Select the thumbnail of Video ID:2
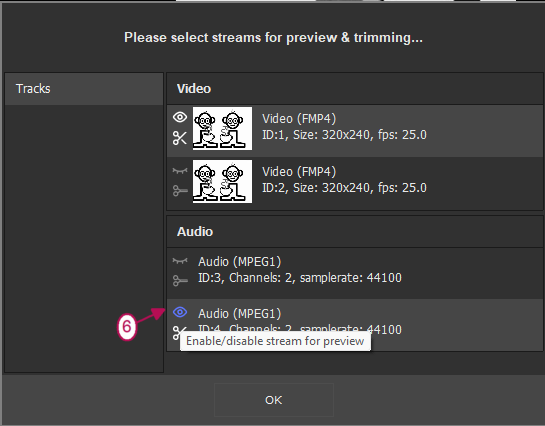The image size is (545, 426). 222,181
